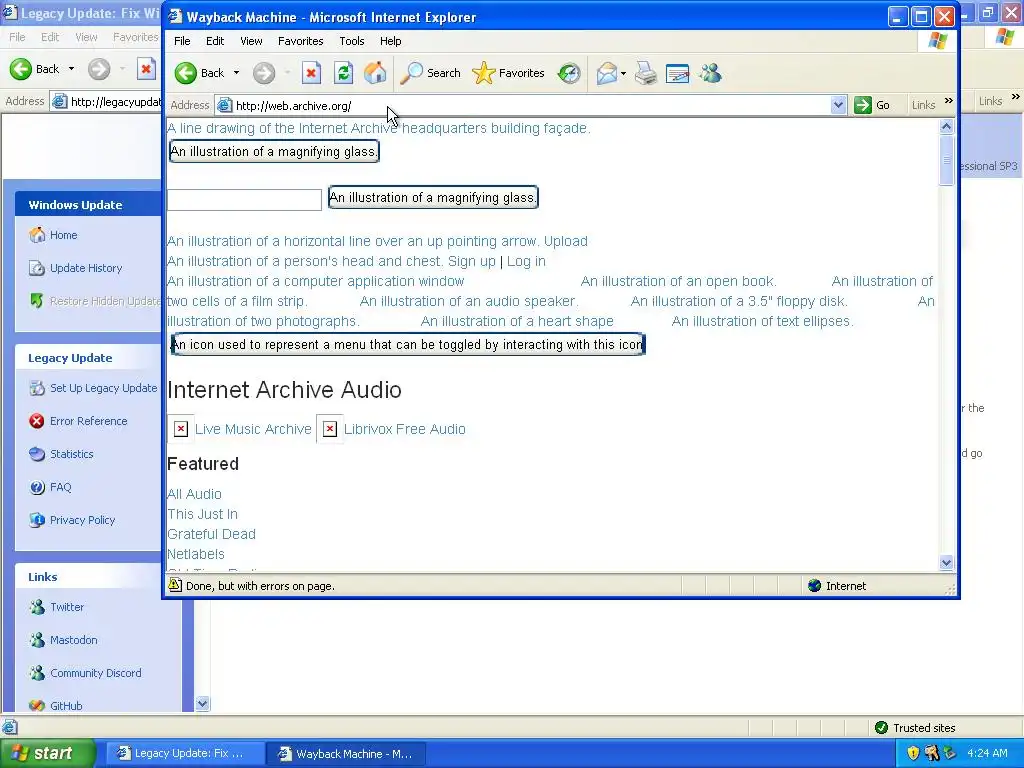This screenshot has width=1024, height=768.
Task: Click the vertical scrollbar thumb in Wayback page
Action: [x=946, y=161]
